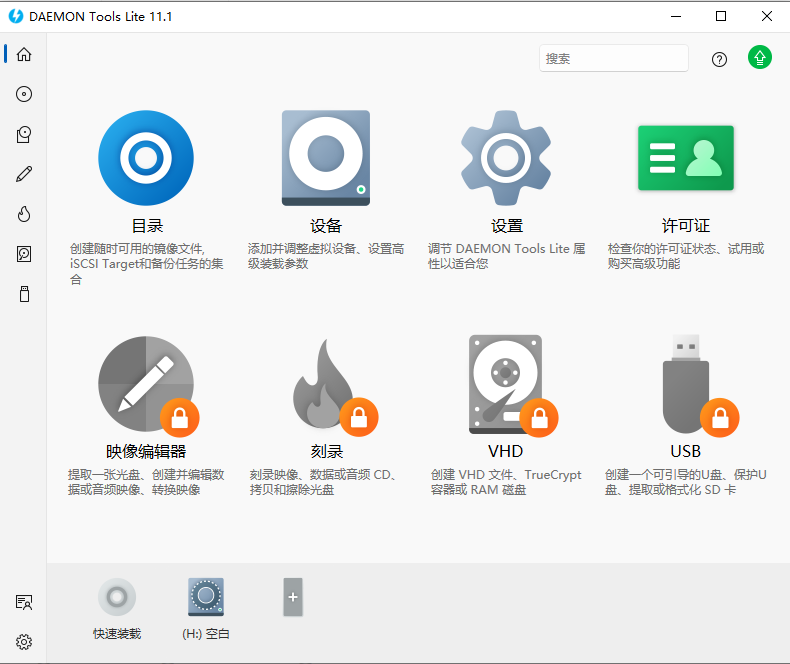Click the 目录 title text

(x=147, y=226)
